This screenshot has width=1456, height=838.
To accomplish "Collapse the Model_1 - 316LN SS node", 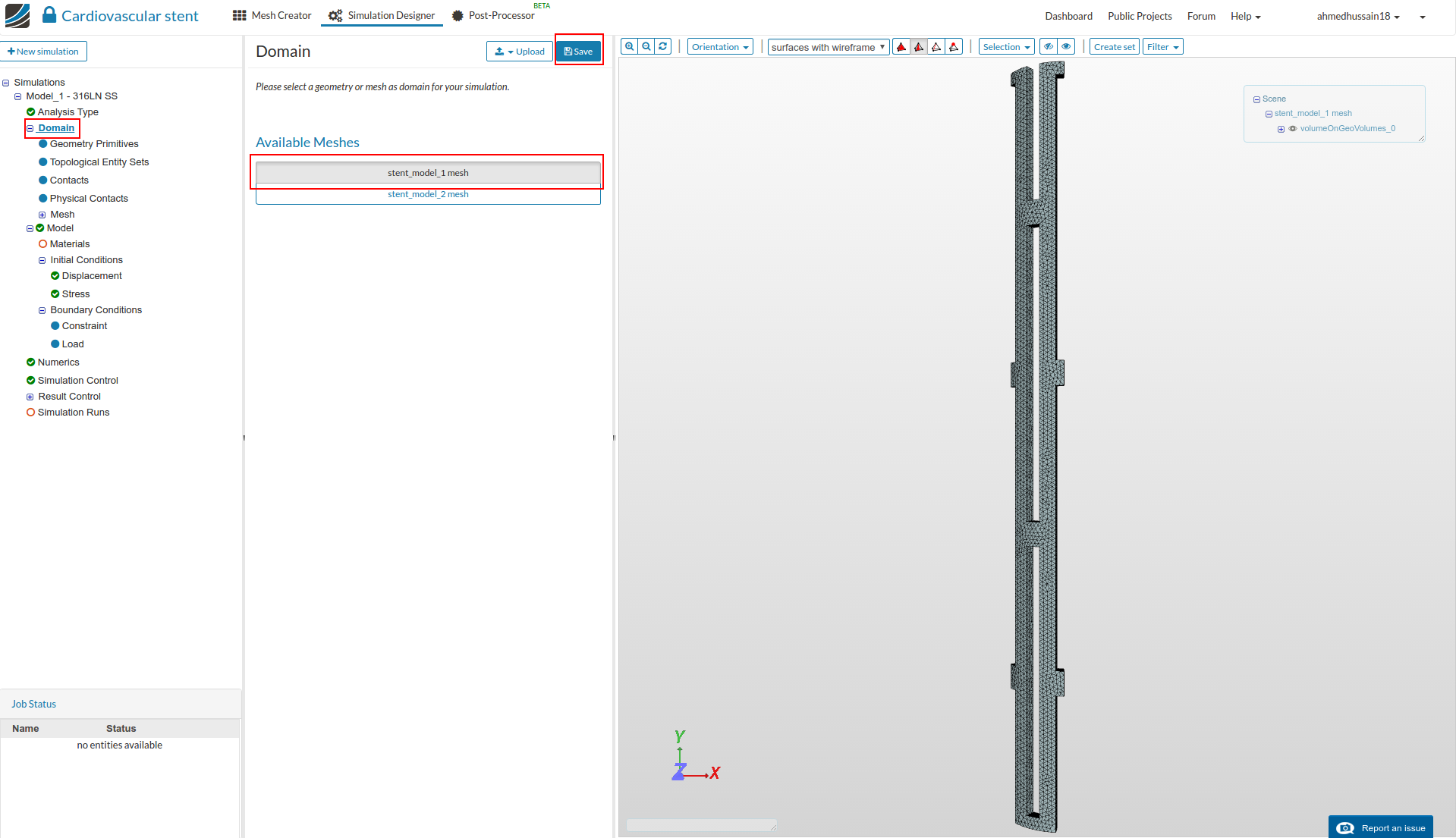I will (x=18, y=97).
